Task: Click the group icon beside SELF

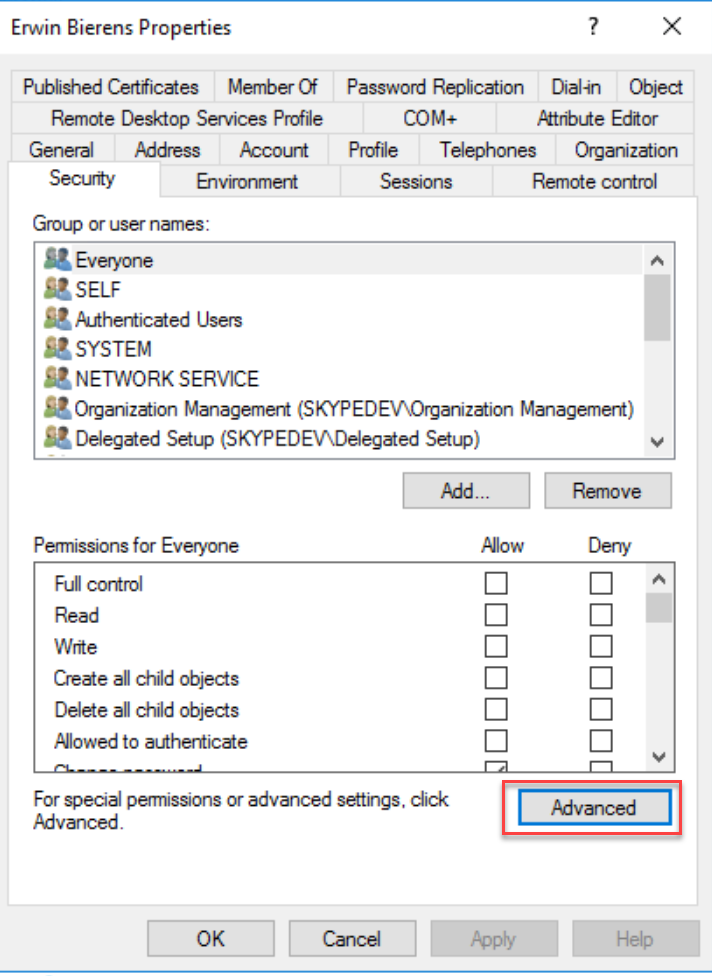Action: tap(58, 290)
